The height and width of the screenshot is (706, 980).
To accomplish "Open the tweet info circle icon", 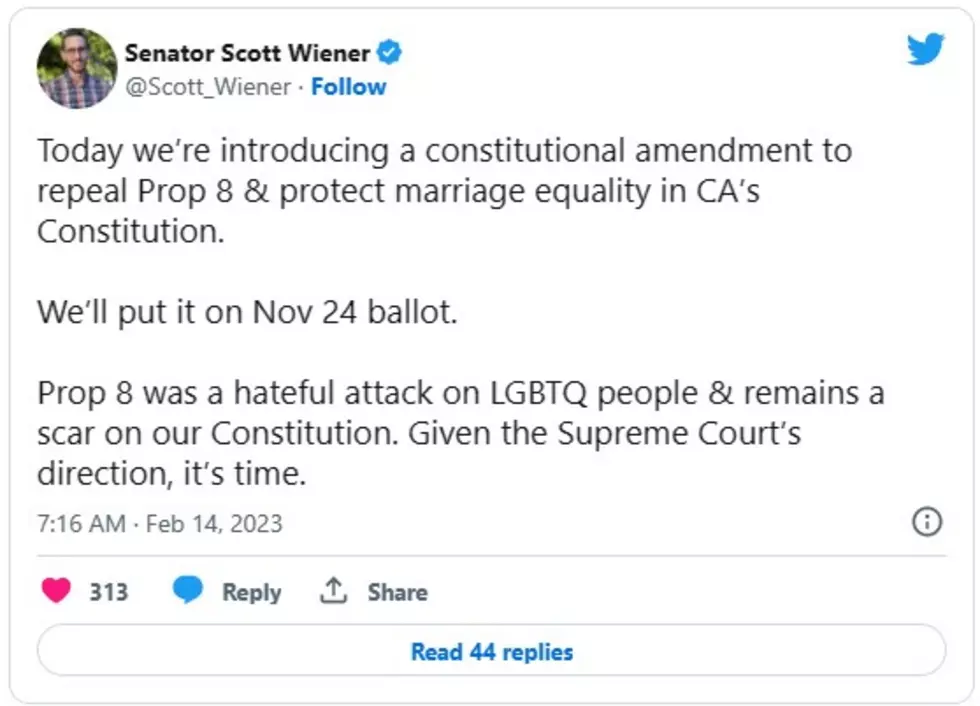I will (x=927, y=521).
